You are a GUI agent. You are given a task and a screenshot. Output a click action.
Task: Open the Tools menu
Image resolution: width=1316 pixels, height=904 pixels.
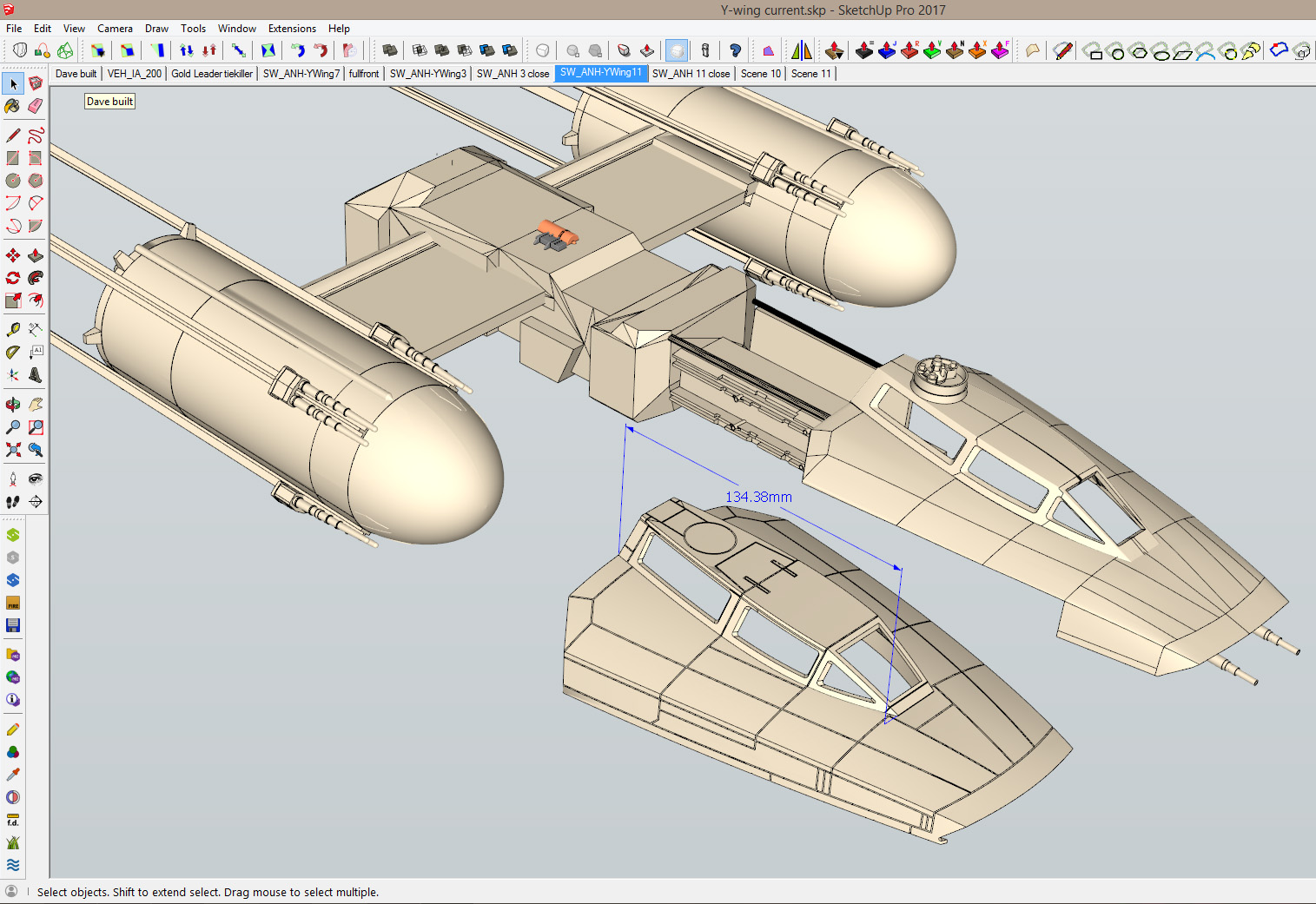click(193, 29)
